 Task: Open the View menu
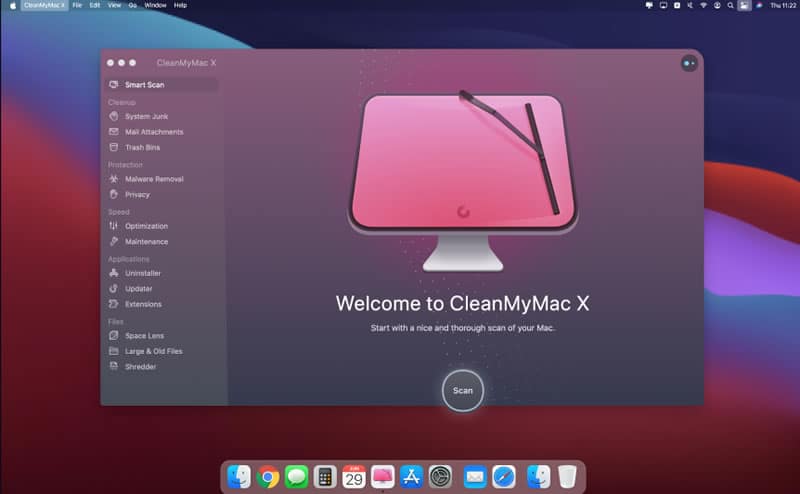pos(114,5)
